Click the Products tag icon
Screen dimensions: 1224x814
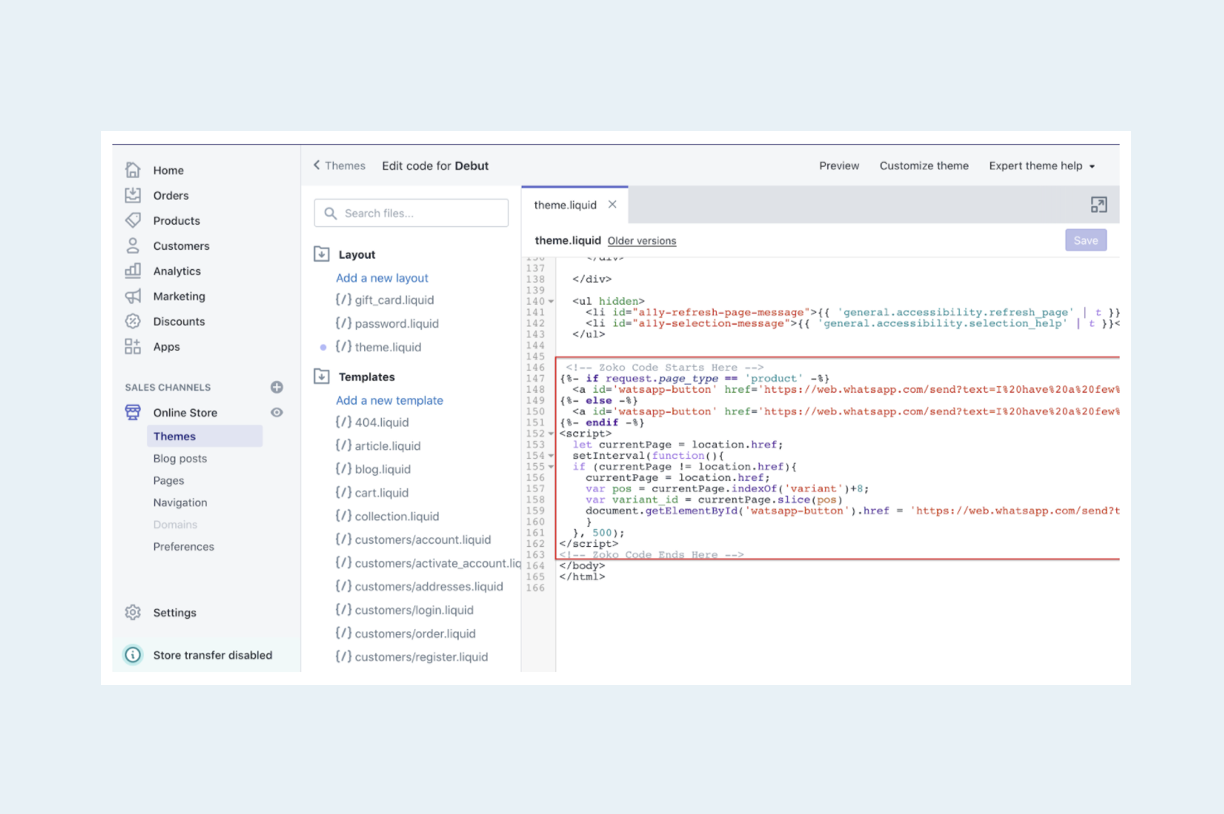133,220
